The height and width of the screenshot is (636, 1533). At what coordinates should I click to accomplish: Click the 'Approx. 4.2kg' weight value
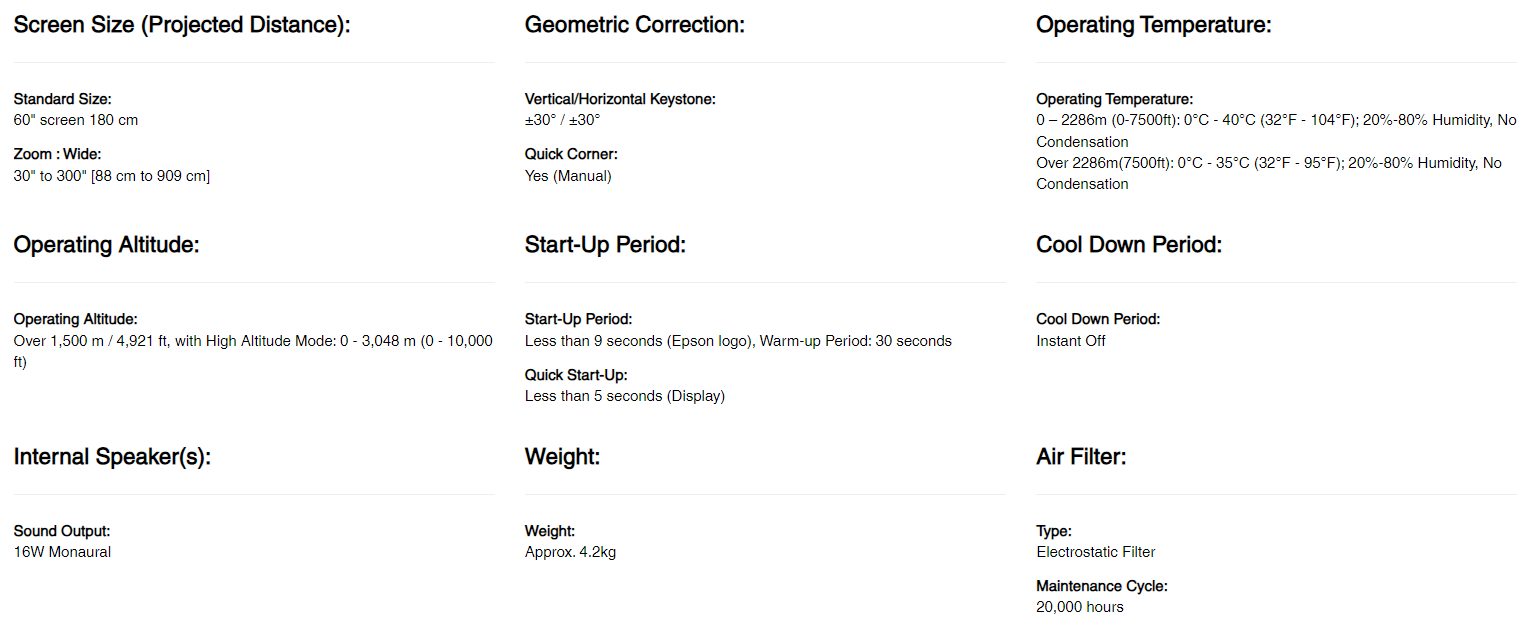[570, 552]
